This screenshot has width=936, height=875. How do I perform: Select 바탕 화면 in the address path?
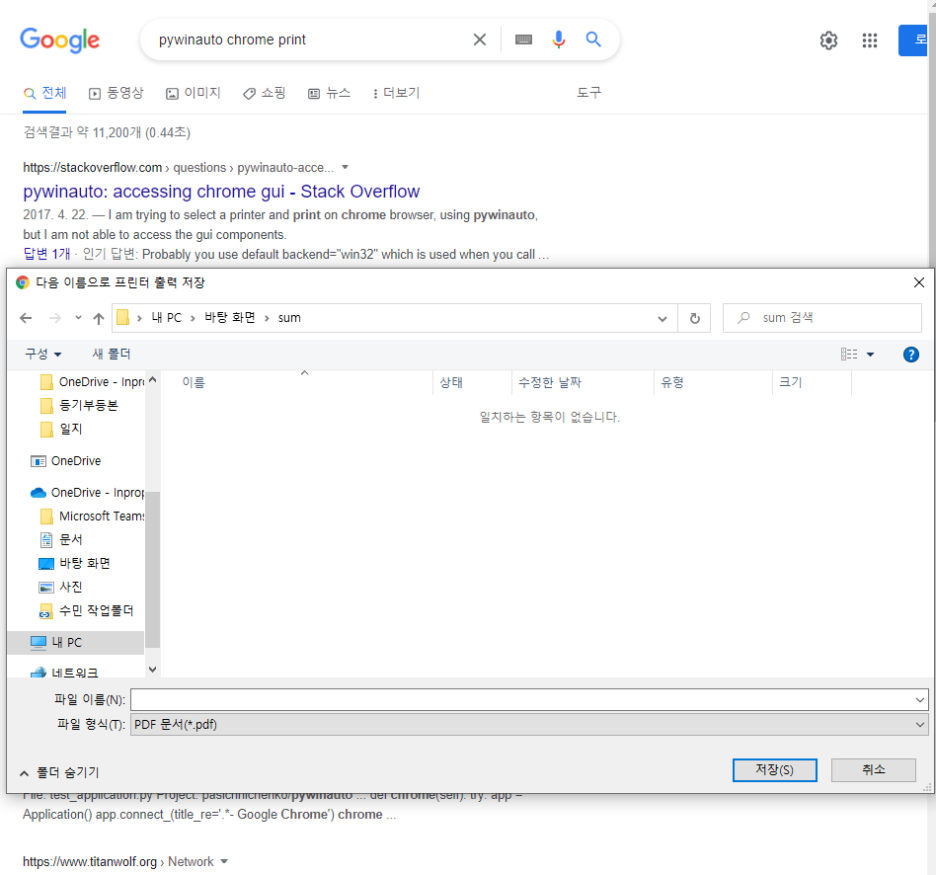[x=230, y=318]
